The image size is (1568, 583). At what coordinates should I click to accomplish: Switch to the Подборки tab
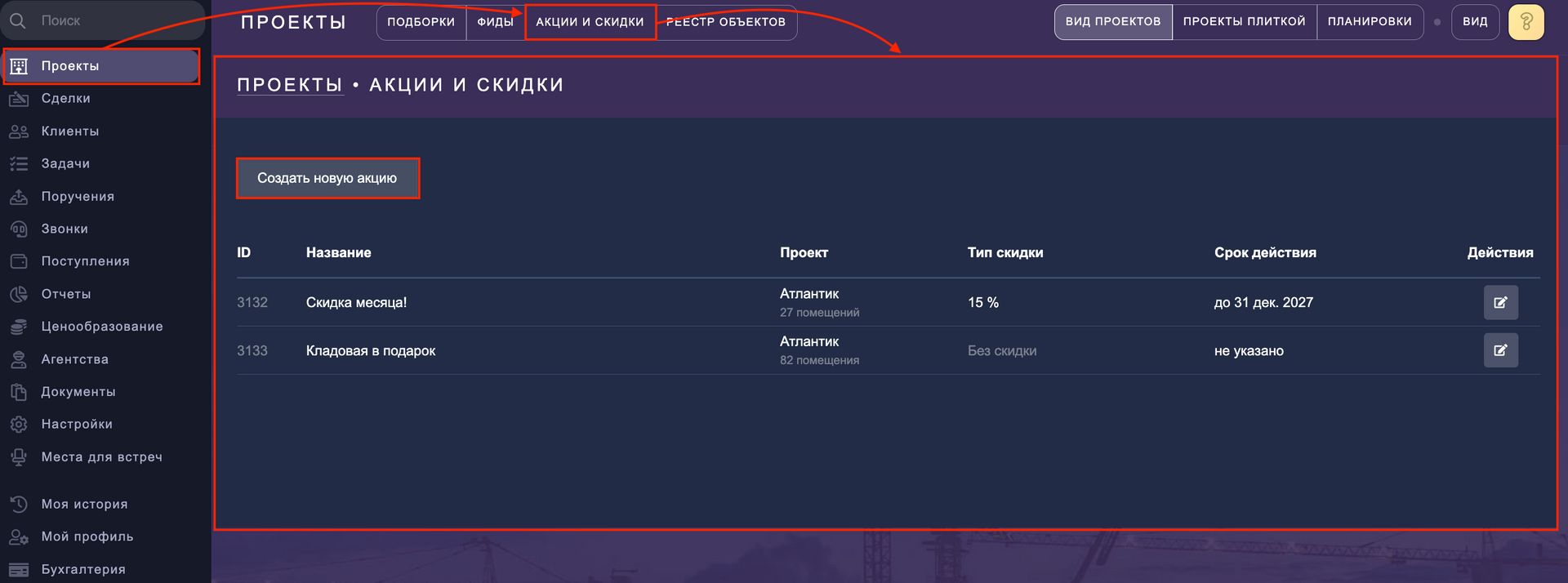point(421,22)
